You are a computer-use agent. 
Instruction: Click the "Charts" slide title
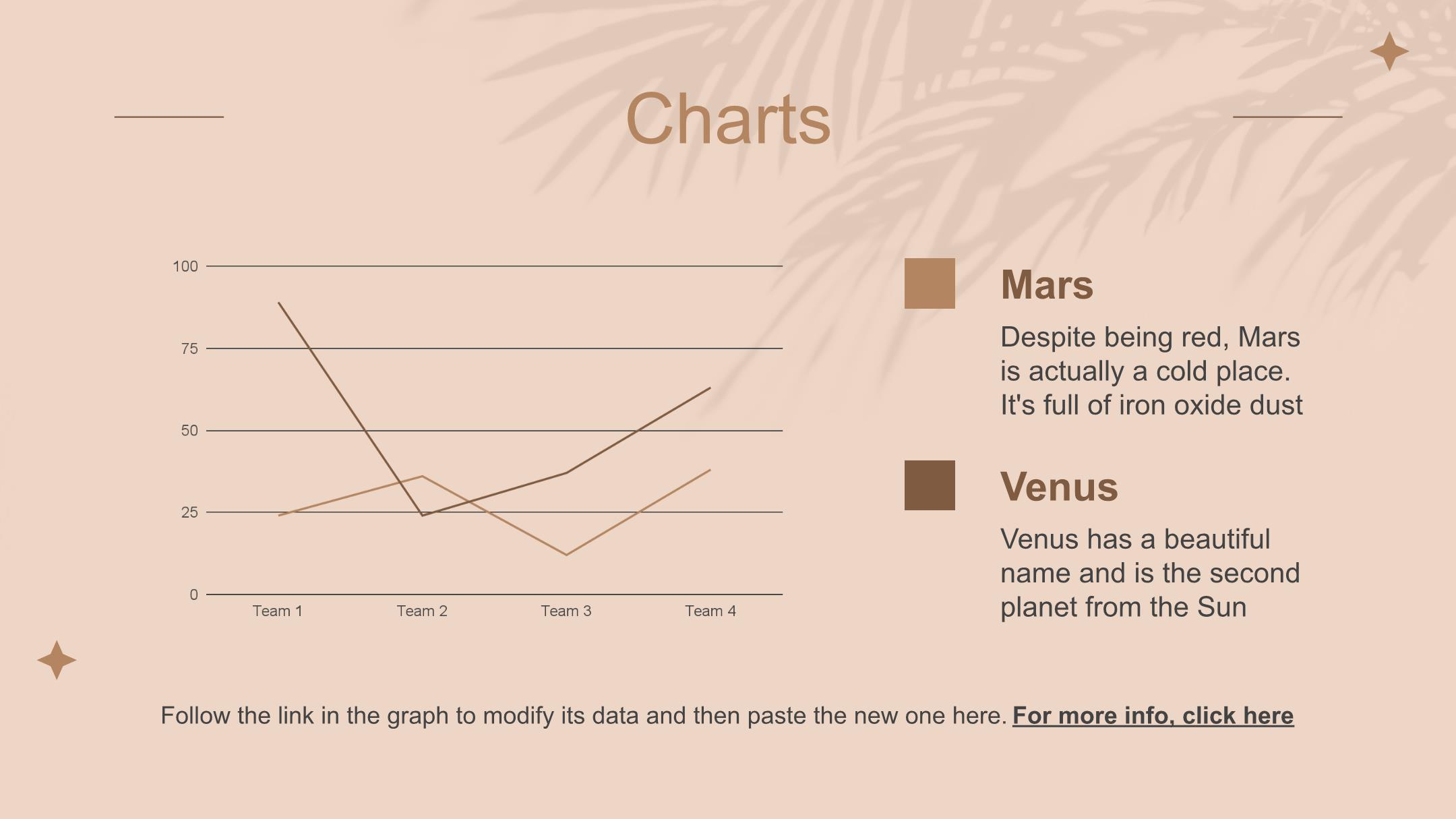click(x=728, y=119)
